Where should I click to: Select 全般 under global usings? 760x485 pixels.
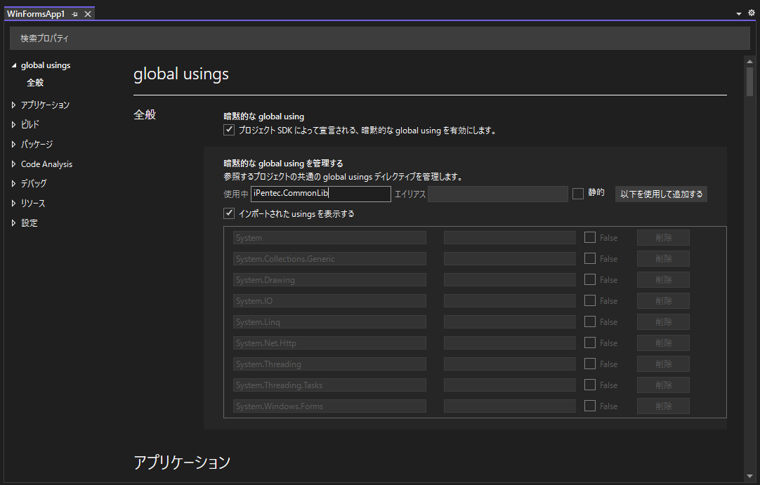[x=35, y=83]
